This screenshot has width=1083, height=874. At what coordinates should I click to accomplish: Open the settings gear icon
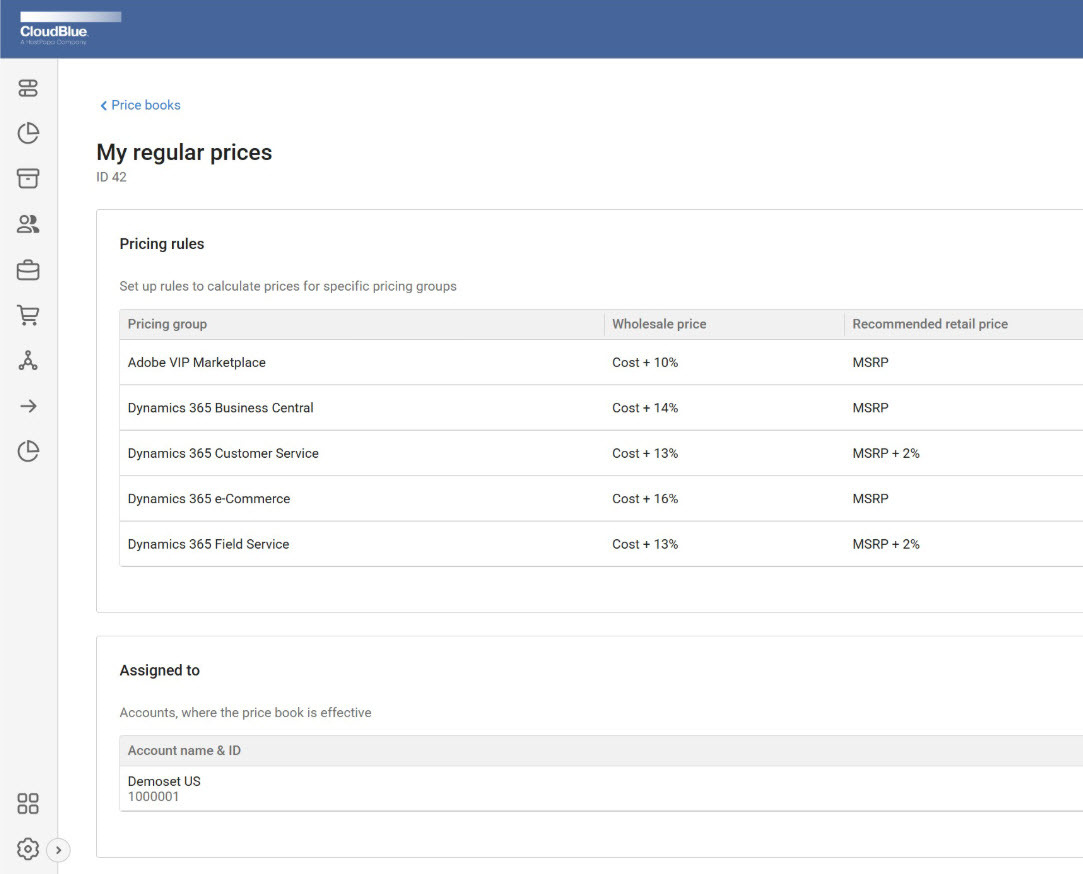click(x=28, y=849)
